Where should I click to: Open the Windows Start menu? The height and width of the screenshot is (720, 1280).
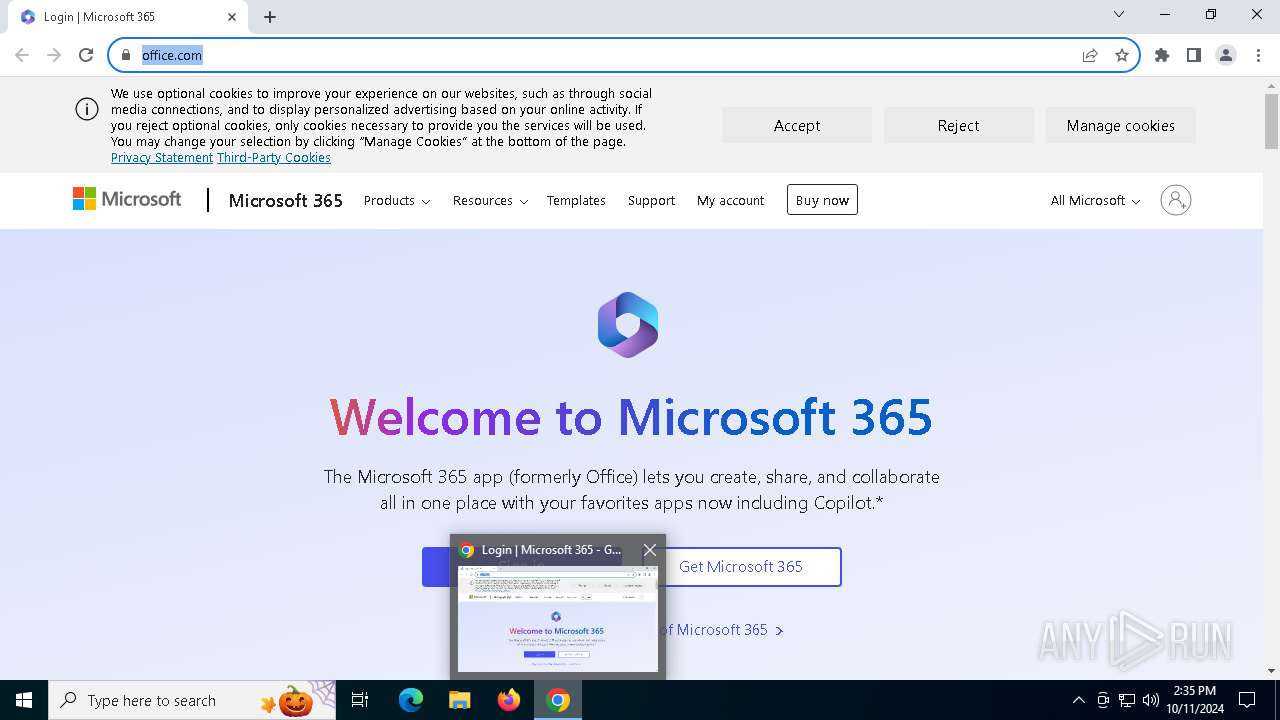24,700
